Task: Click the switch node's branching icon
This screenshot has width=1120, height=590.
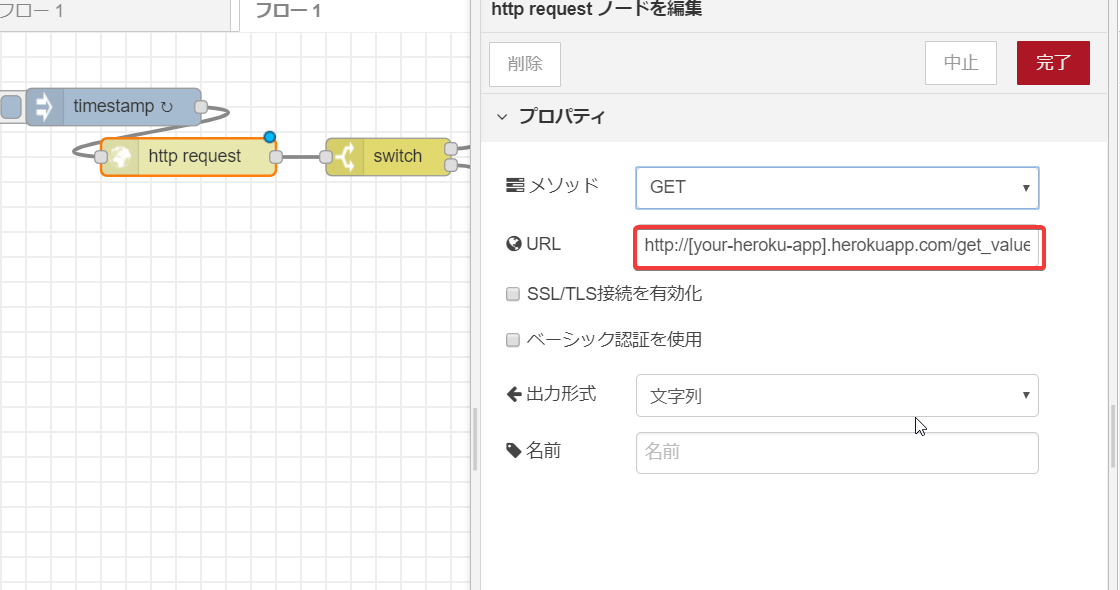Action: [344, 157]
